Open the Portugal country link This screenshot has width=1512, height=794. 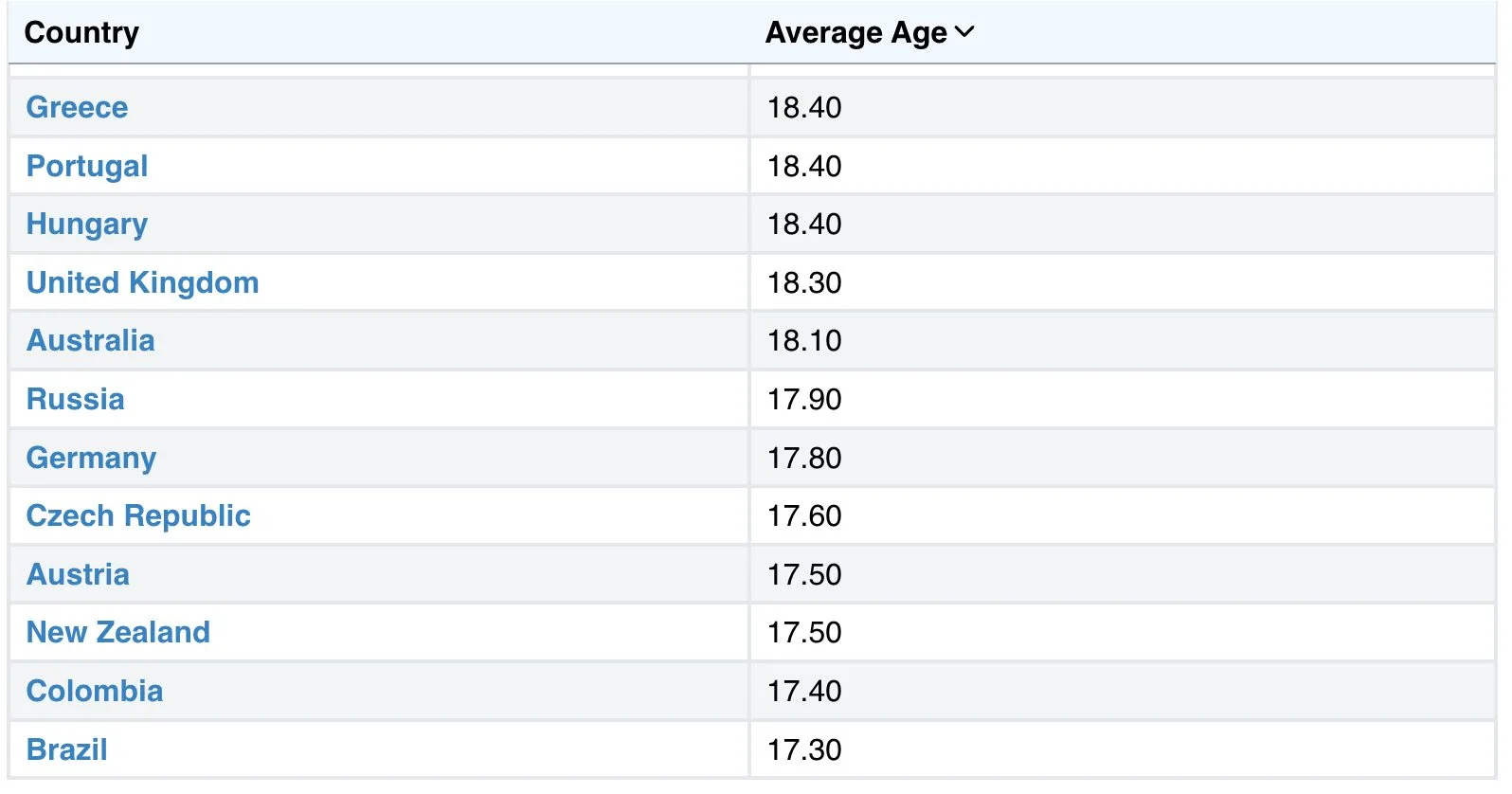pyautogui.click(x=87, y=166)
